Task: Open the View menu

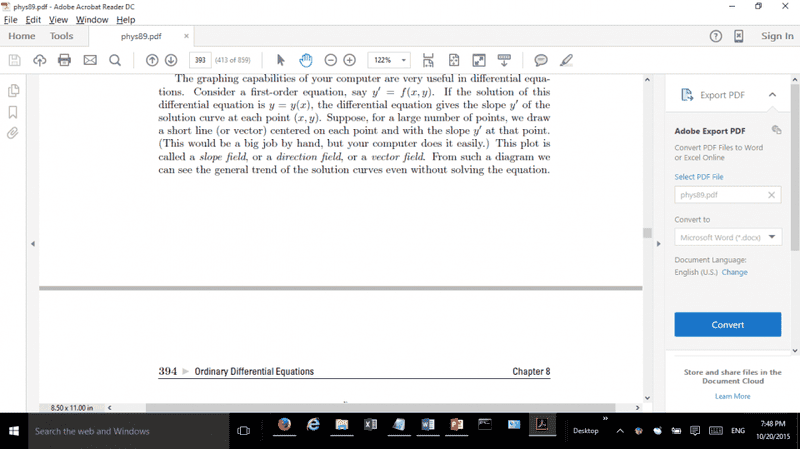Action: pyautogui.click(x=58, y=20)
